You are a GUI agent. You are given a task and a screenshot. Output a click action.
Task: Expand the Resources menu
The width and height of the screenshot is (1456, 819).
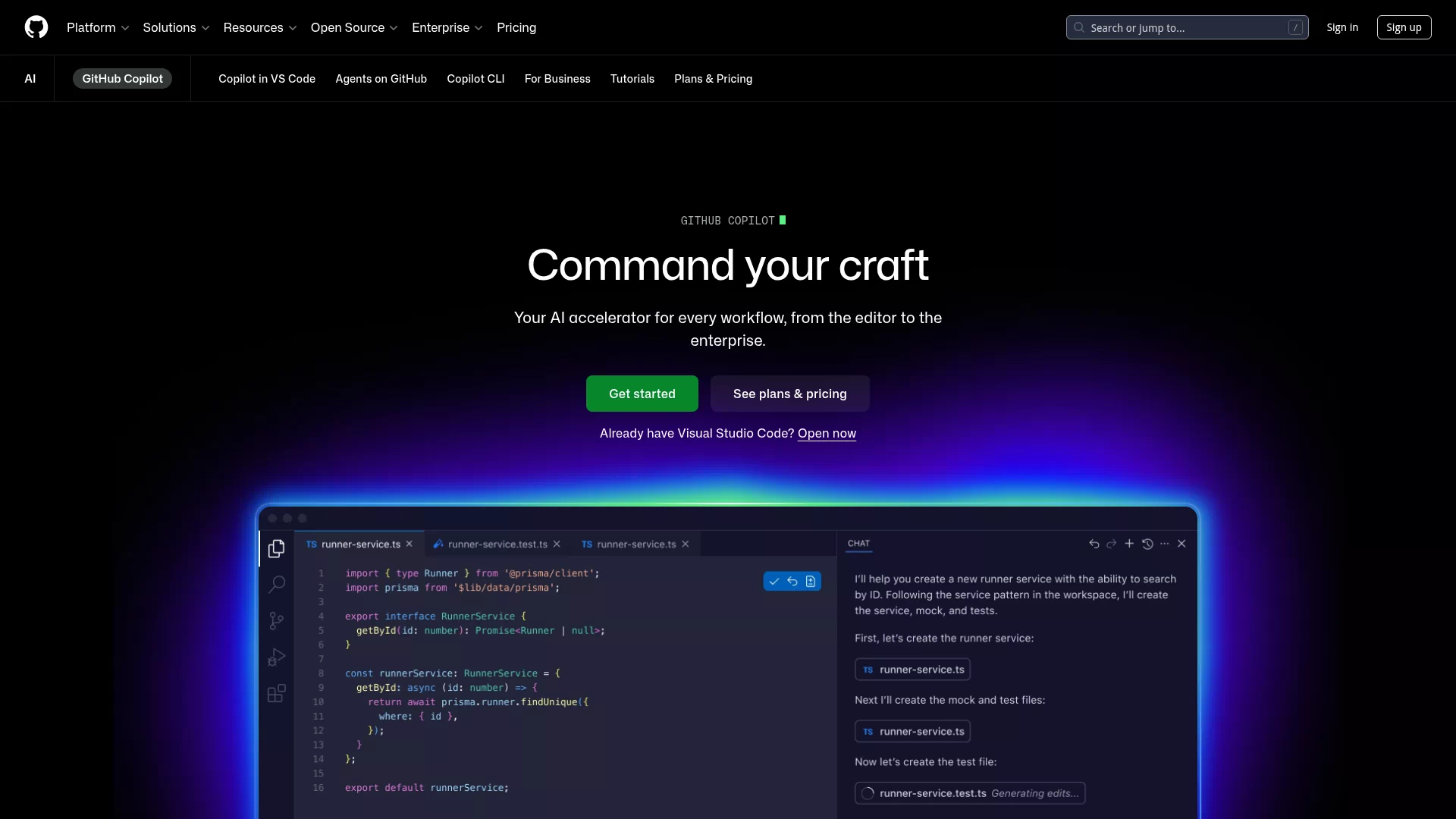point(260,27)
